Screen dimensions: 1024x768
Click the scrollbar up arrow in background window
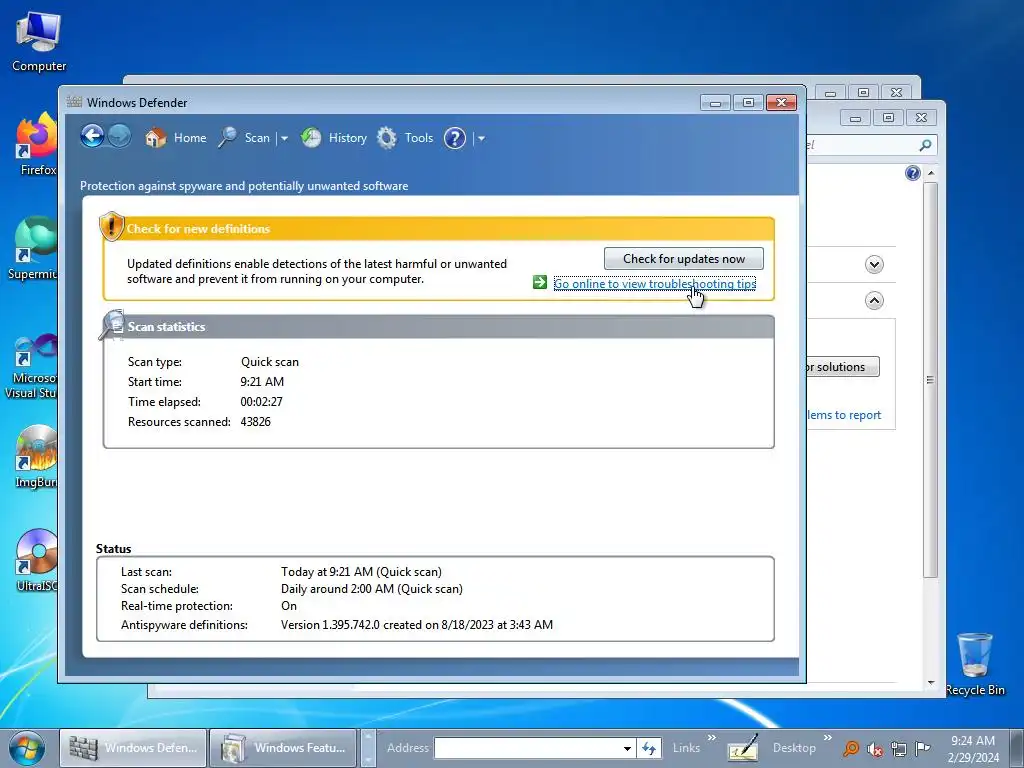click(x=931, y=173)
